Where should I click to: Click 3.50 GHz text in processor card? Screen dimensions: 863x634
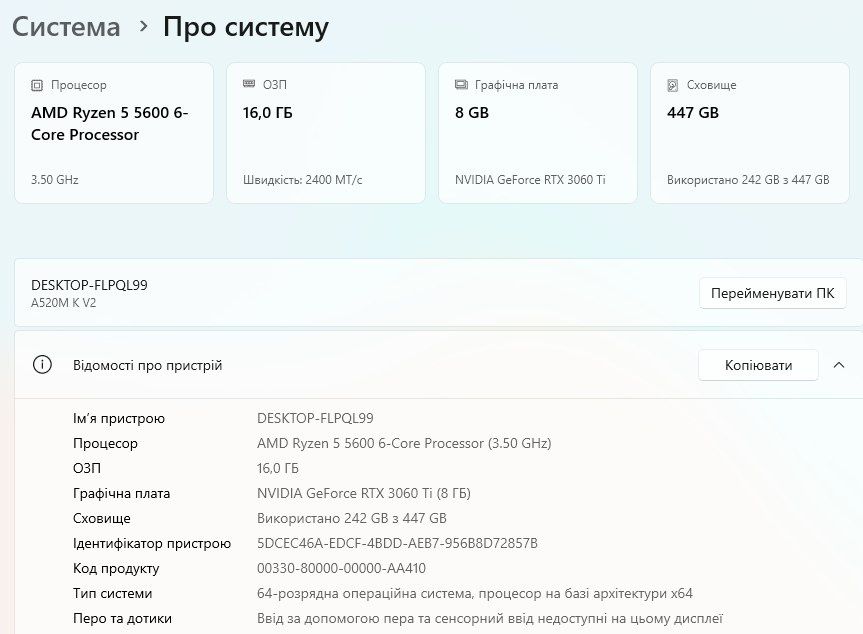pyautogui.click(x=54, y=180)
